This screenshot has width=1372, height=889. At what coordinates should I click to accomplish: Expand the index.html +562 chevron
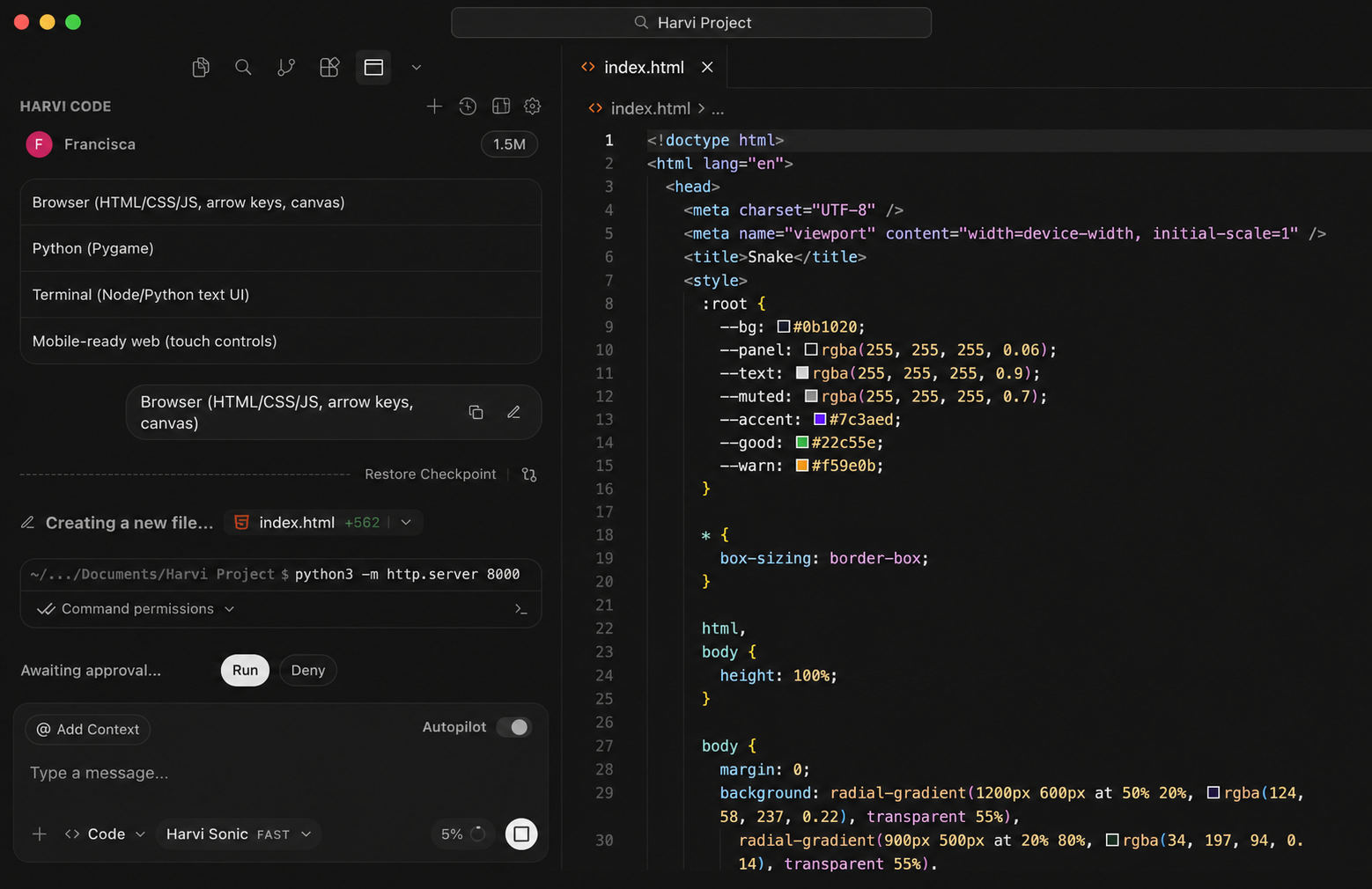pos(406,523)
